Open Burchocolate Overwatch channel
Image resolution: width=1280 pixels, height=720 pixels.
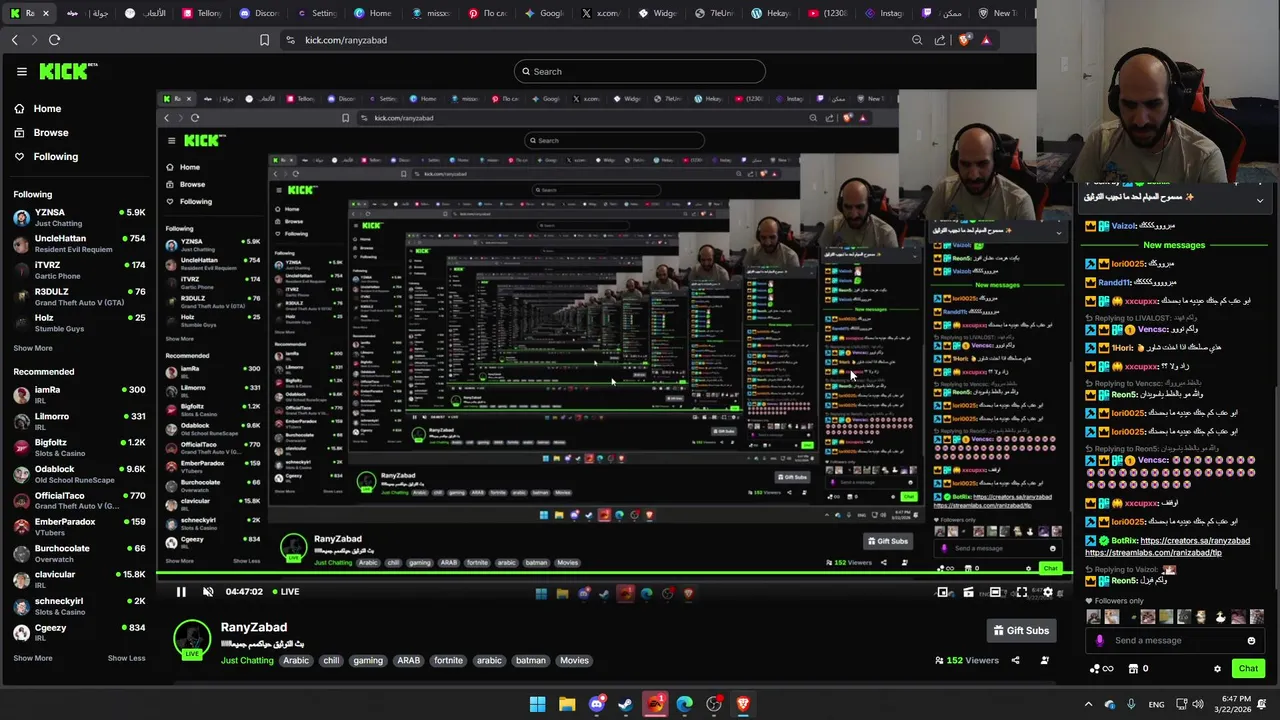pos(79,553)
